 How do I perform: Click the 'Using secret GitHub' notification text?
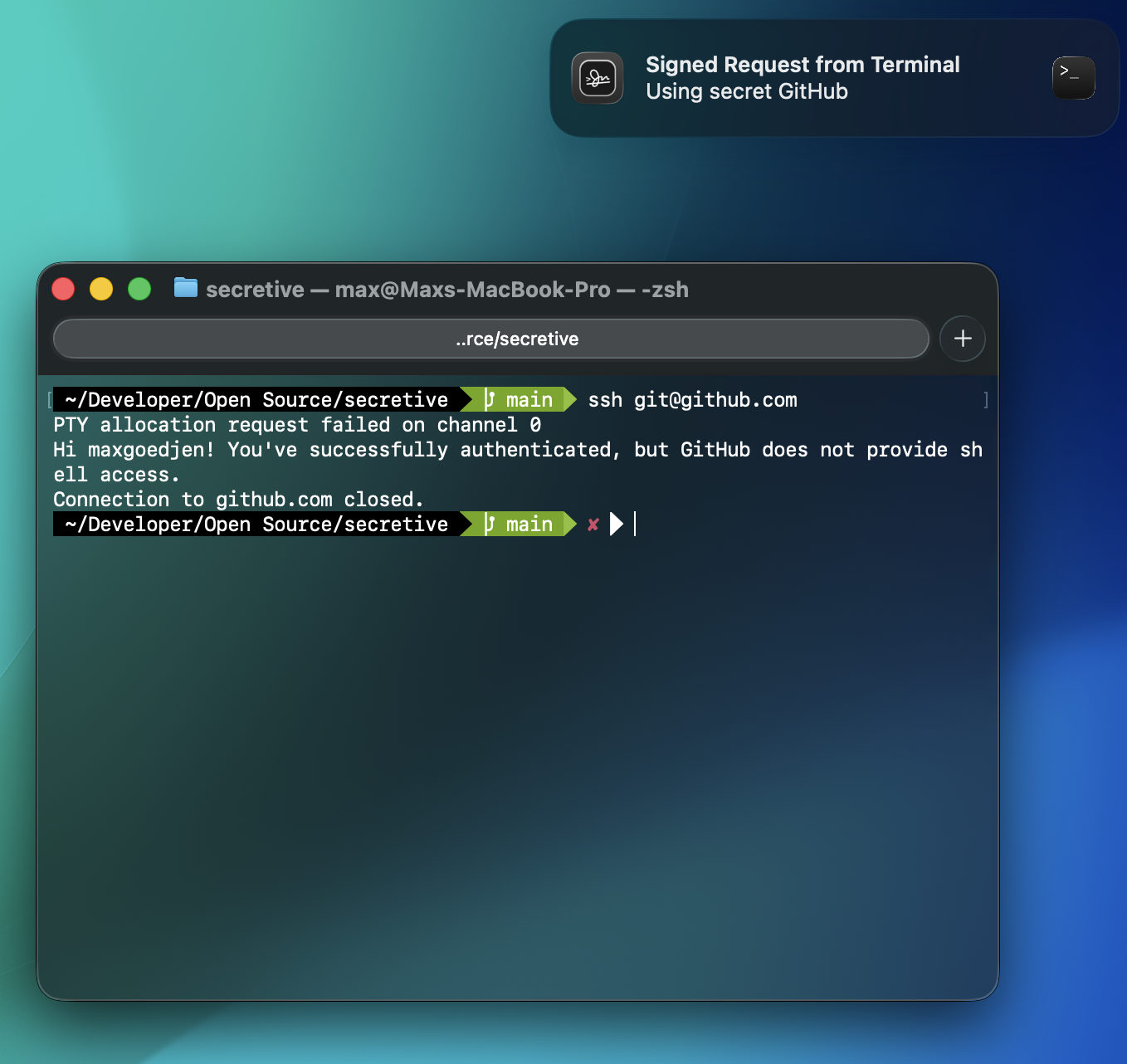point(746,91)
